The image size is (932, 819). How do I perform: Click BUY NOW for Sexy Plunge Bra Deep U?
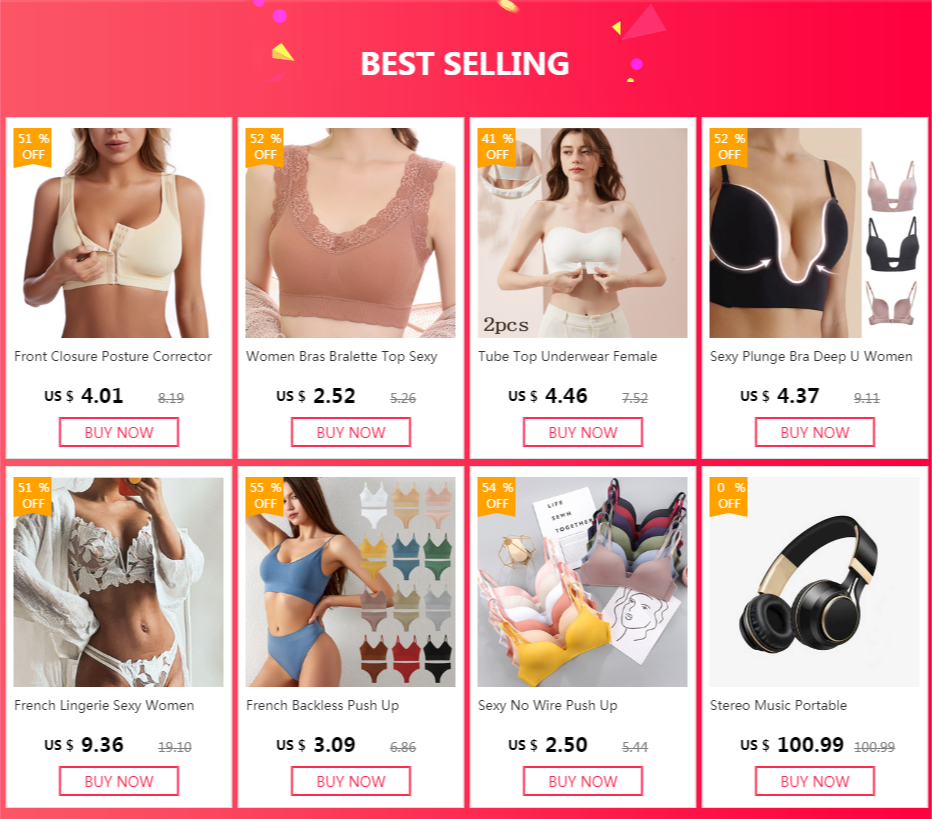point(815,432)
